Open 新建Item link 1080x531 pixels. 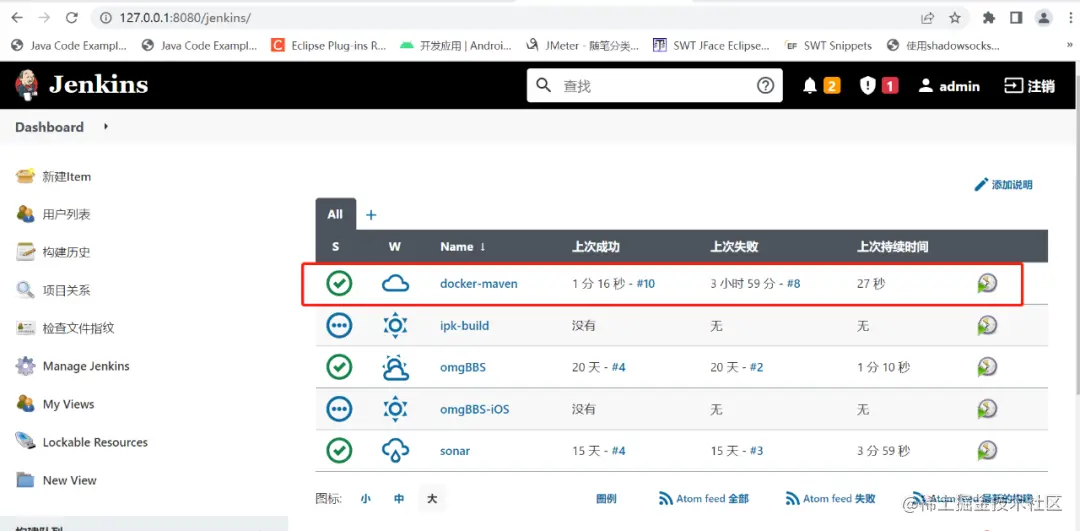click(x=67, y=177)
